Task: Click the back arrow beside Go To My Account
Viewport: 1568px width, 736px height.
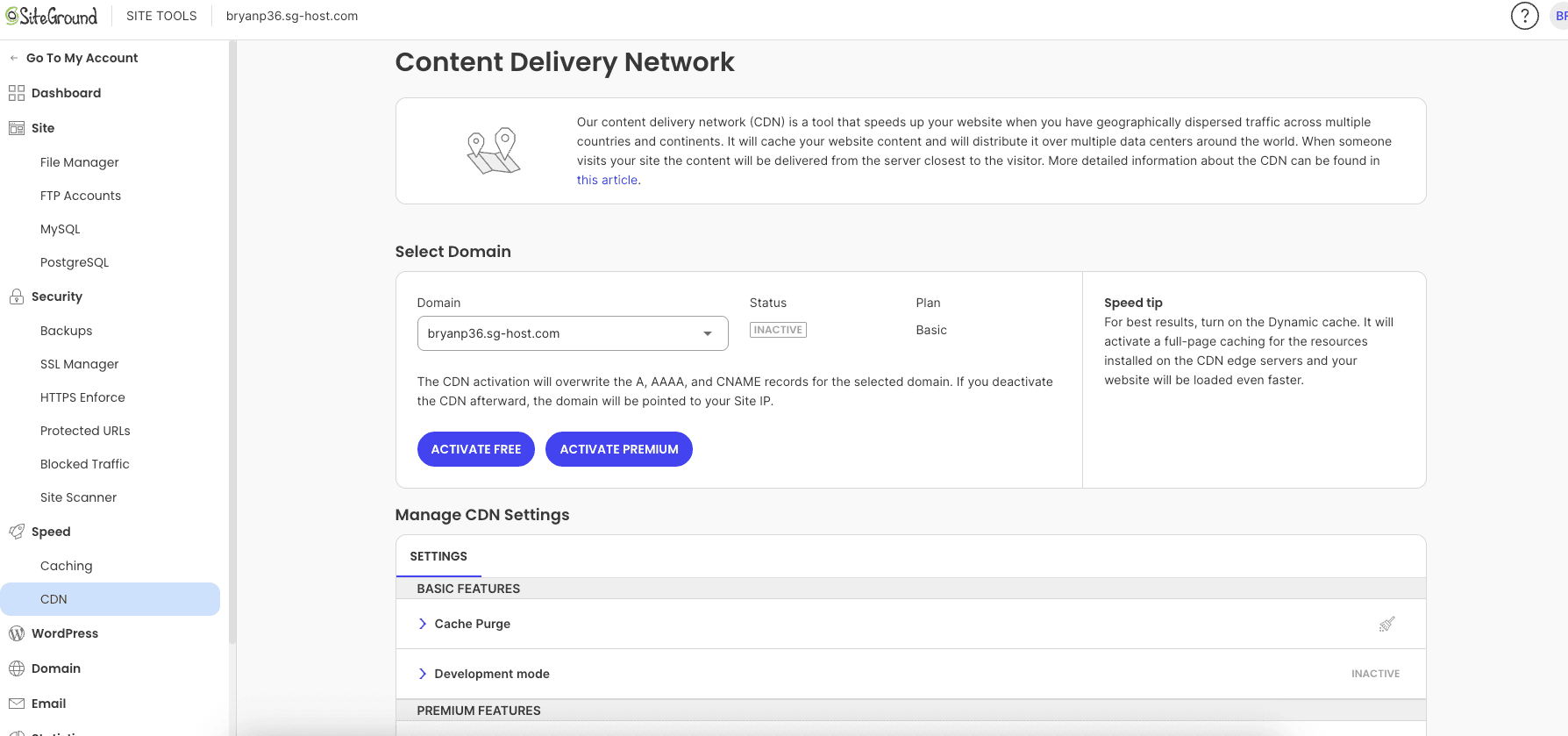Action: 14,58
